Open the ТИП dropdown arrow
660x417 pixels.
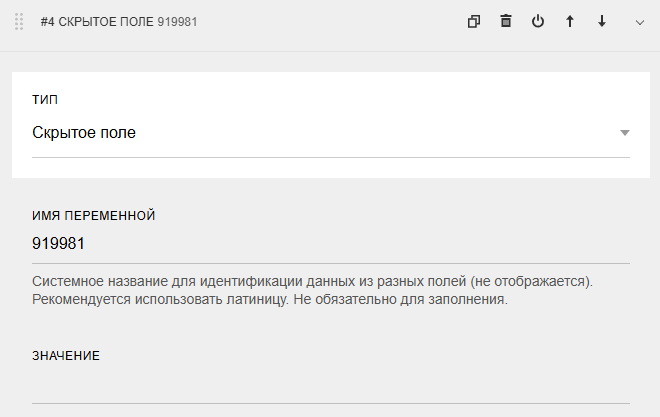click(x=624, y=133)
